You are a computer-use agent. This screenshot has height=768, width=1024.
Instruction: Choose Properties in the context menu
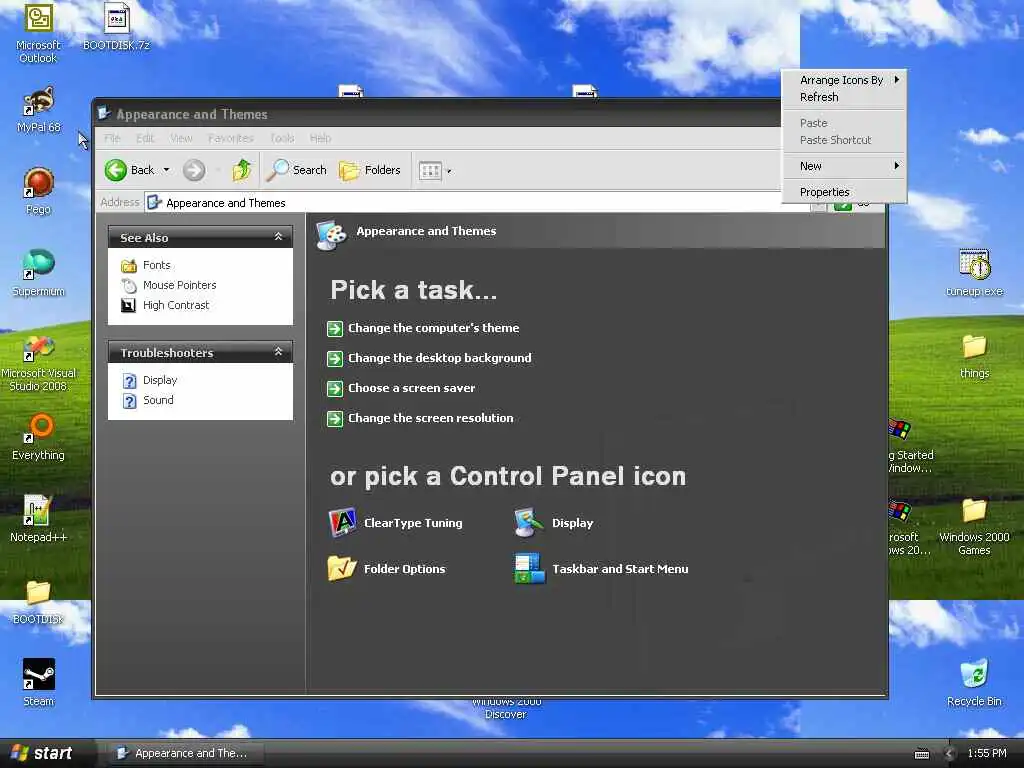click(844, 192)
